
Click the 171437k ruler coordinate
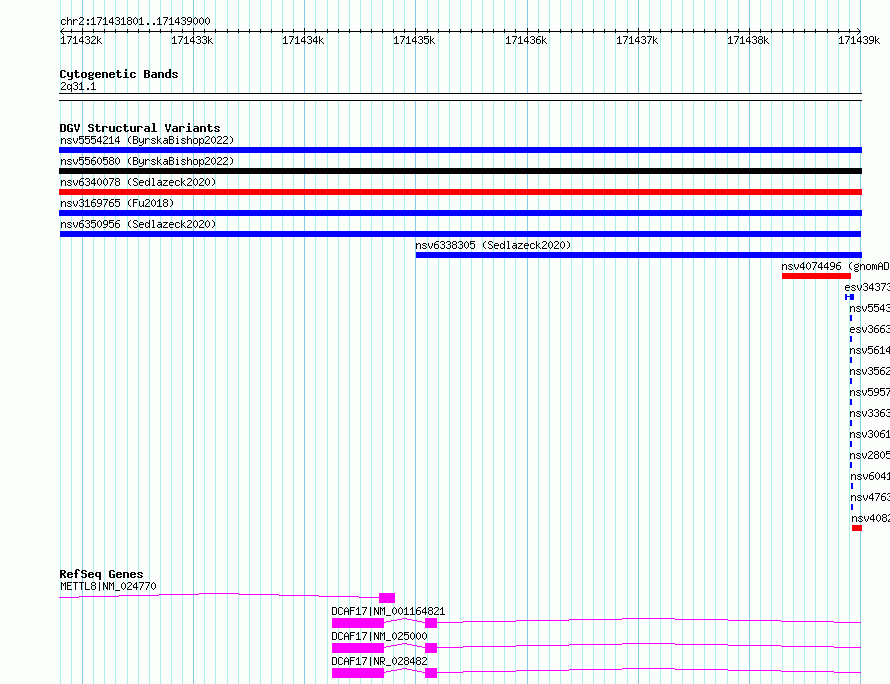637,40
